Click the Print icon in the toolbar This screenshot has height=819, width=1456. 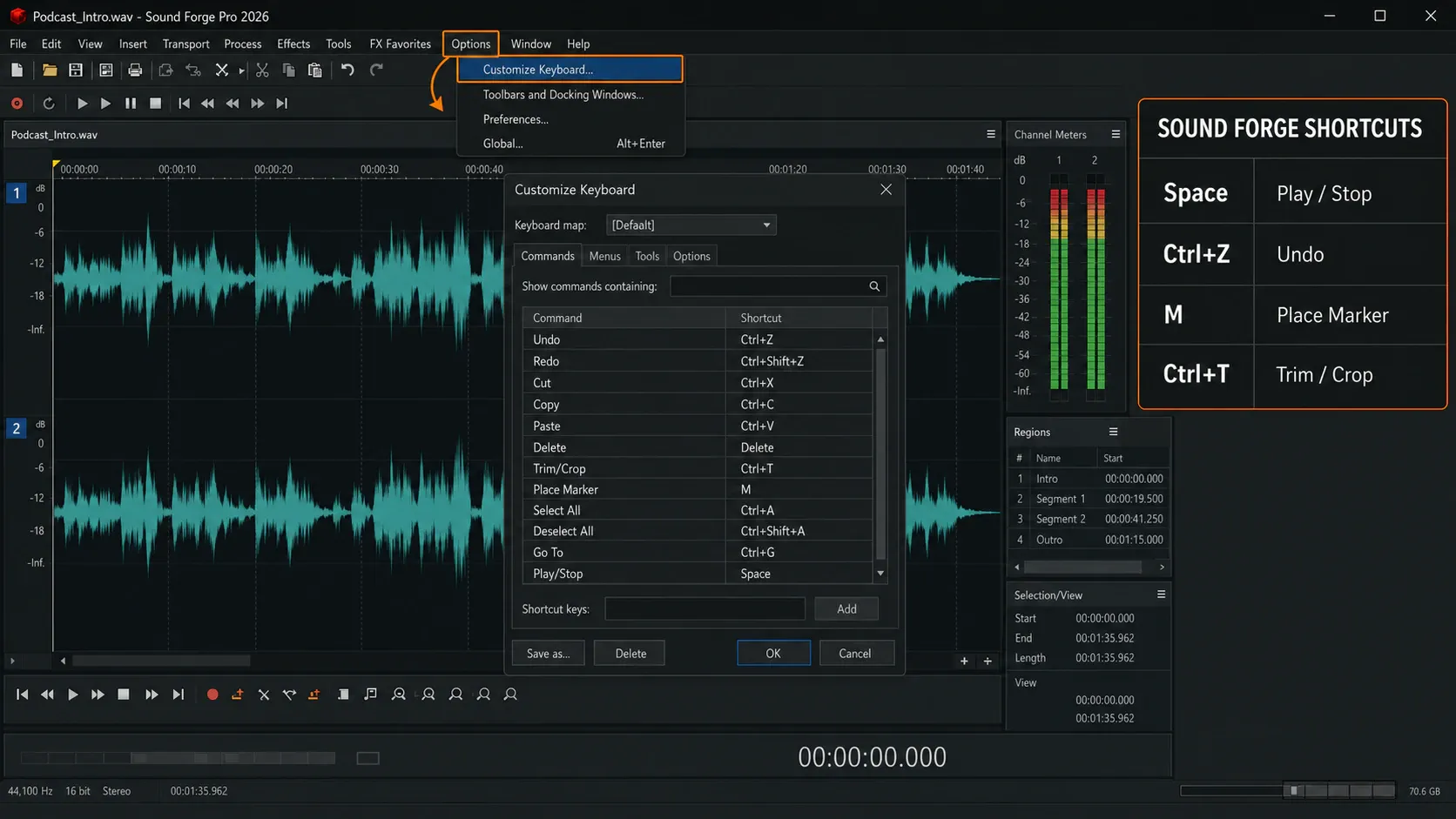click(135, 70)
